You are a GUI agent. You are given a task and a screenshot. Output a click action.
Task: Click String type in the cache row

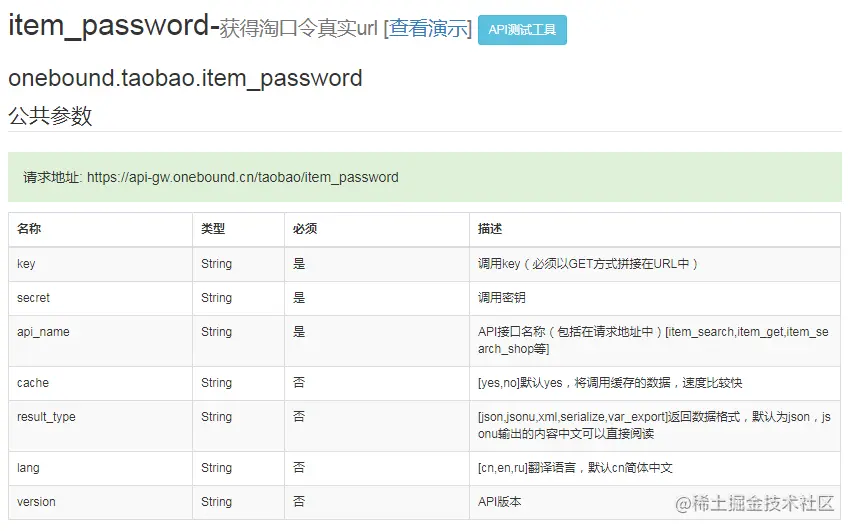[x=216, y=383]
